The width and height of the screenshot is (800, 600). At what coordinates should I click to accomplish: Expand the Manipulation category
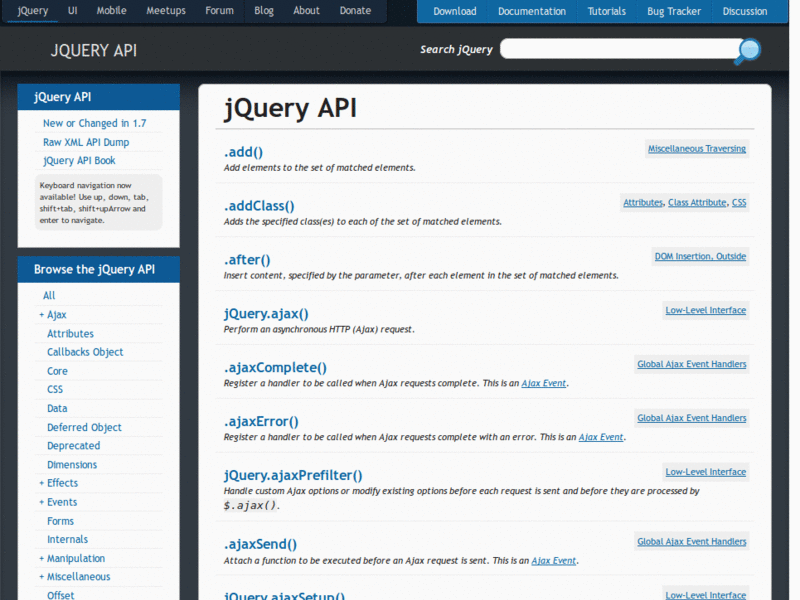pos(41,559)
